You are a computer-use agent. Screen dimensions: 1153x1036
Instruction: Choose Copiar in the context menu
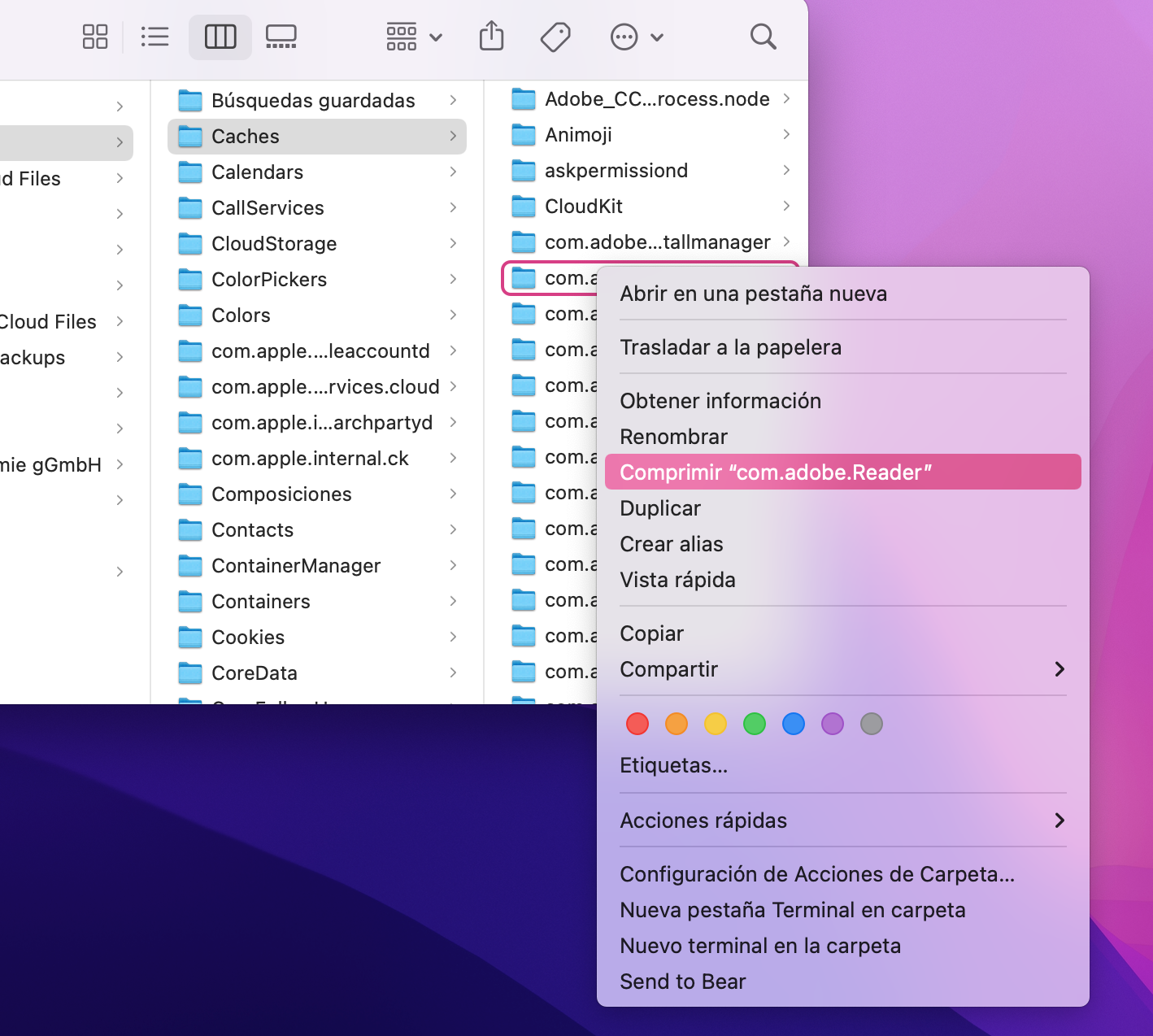[843, 633]
